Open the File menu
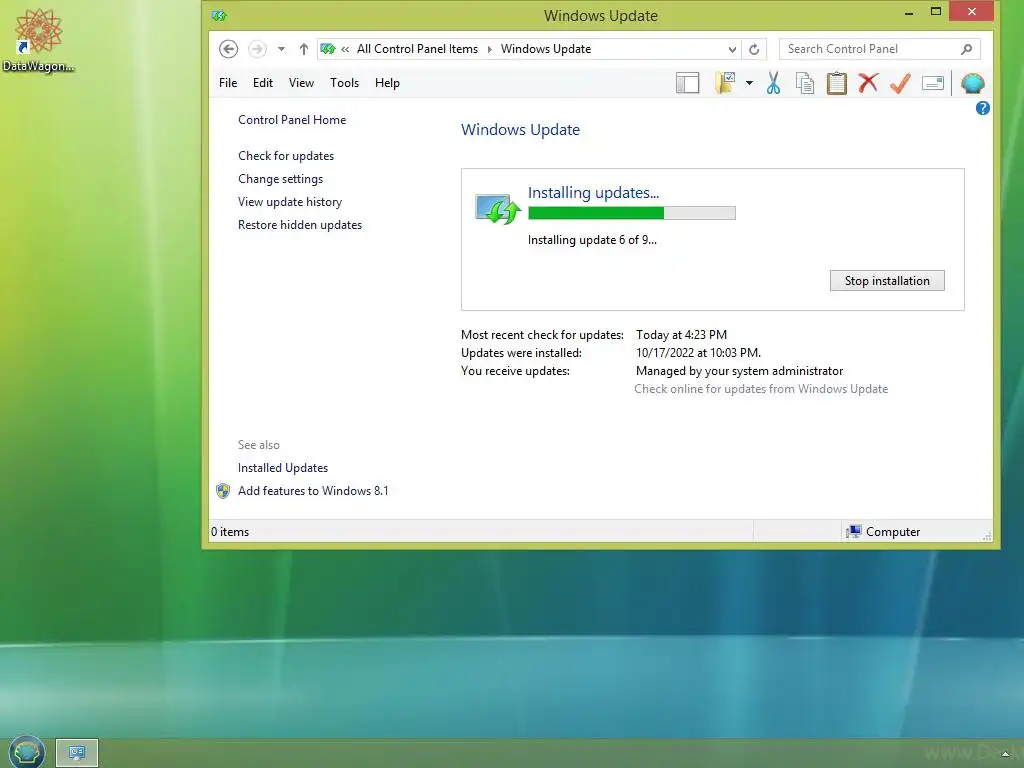Viewport: 1024px width, 768px height. tap(228, 83)
